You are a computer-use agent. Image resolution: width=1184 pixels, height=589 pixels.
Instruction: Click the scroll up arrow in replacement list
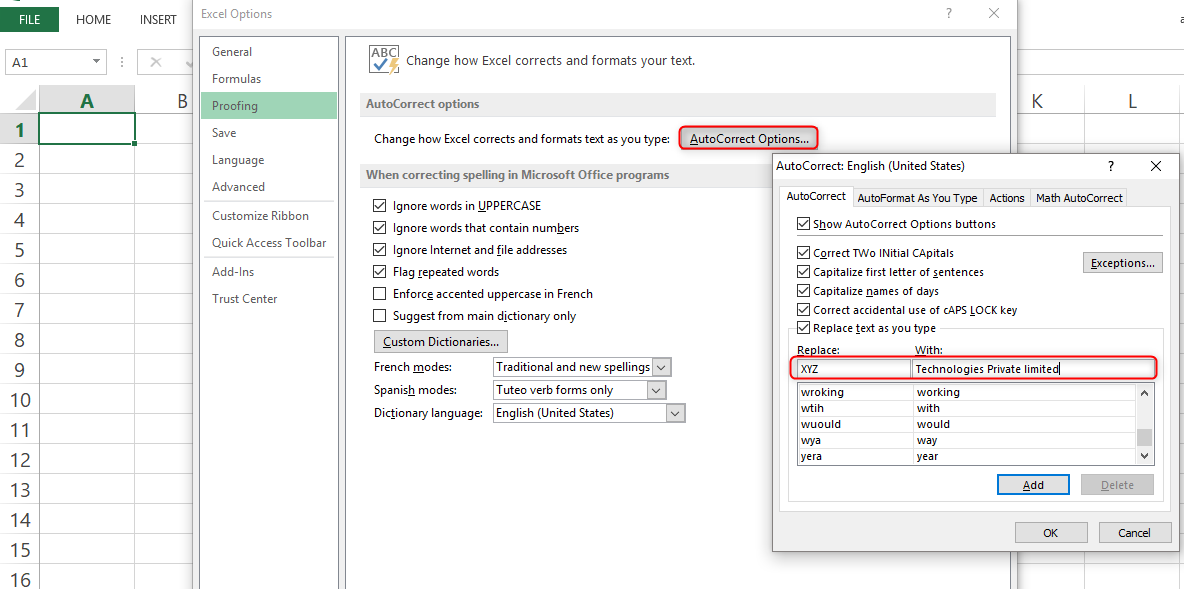click(1145, 392)
